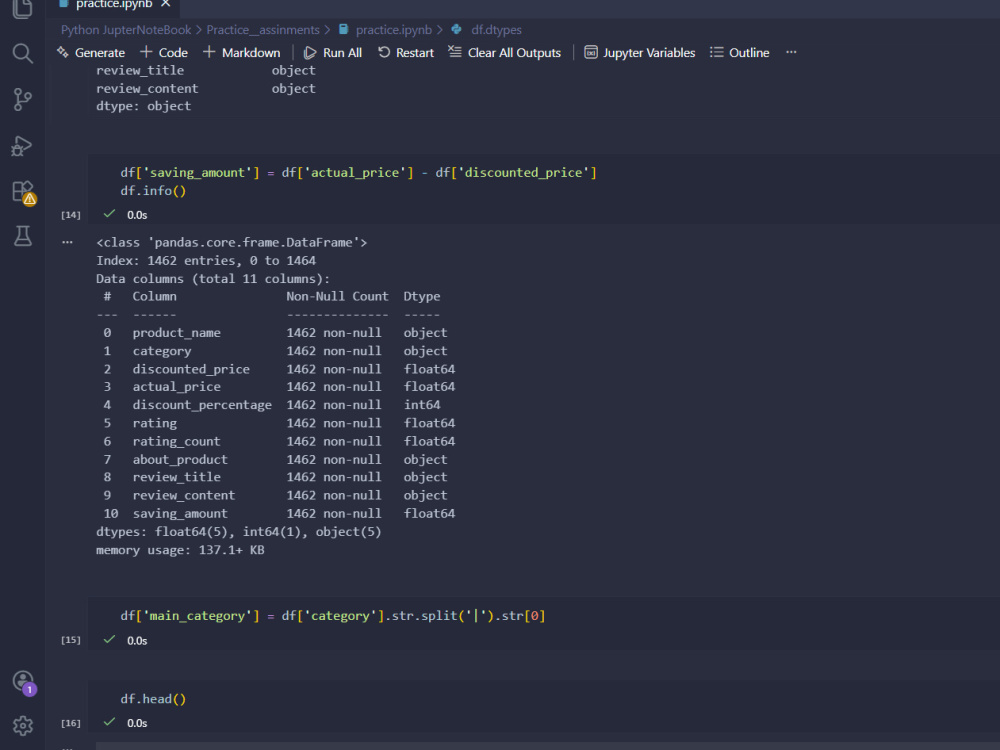Open the Run and Debug view icon
1000x750 pixels.
(x=22, y=146)
